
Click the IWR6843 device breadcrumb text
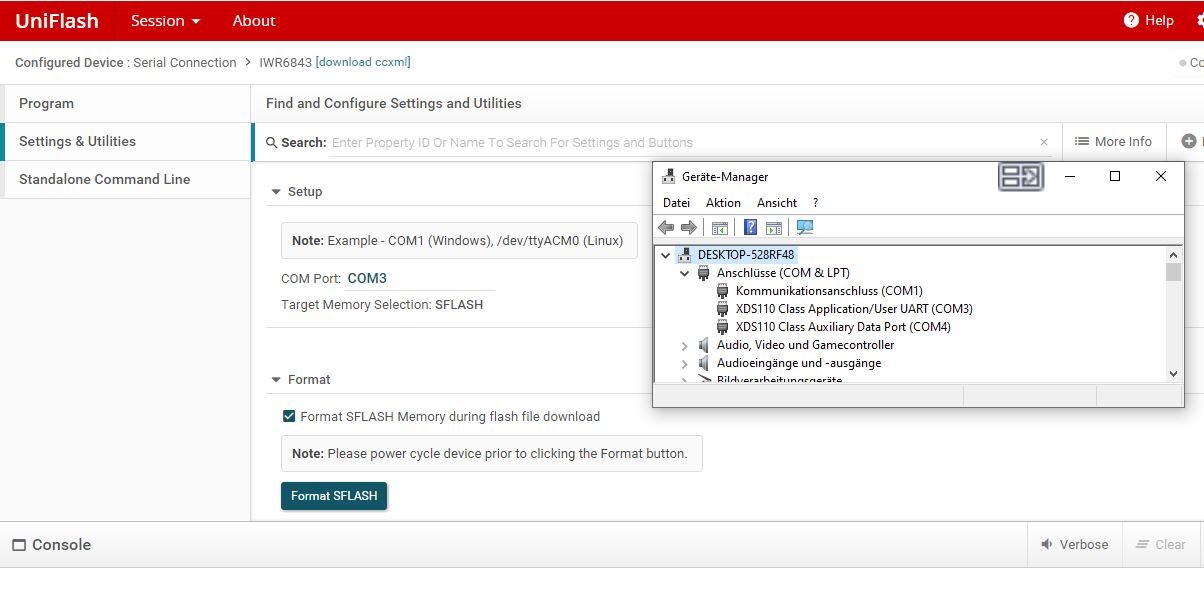click(285, 62)
